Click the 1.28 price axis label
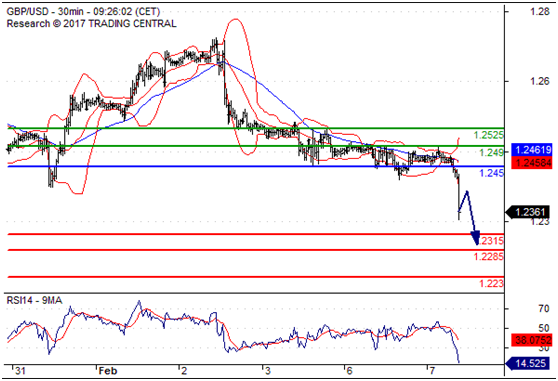The image size is (558, 381). tap(540, 12)
